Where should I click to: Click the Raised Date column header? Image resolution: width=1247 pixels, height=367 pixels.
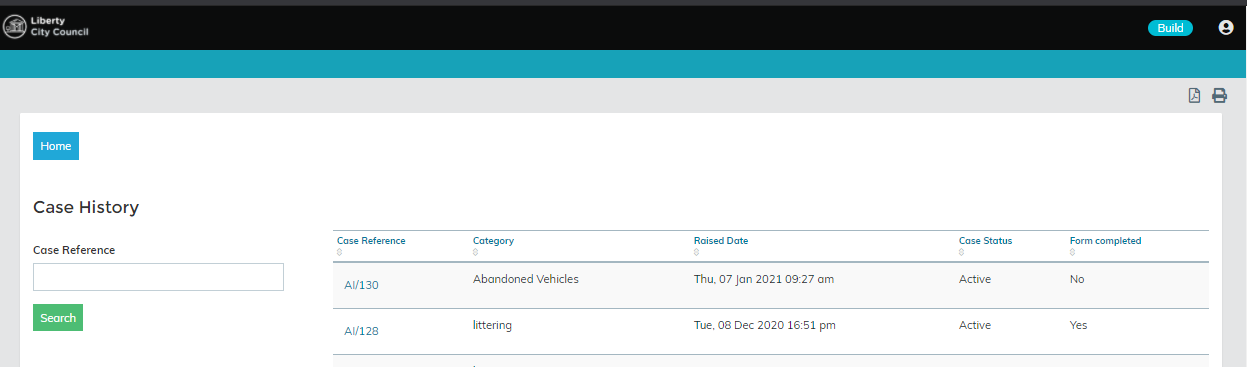click(721, 241)
